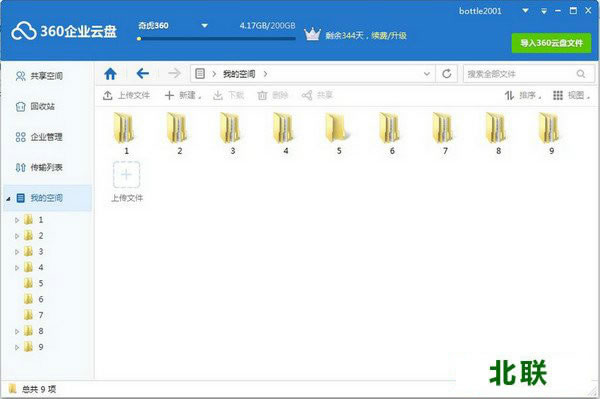Click the 导入360云盘文件 green button
The height and width of the screenshot is (399, 600).
551,43
